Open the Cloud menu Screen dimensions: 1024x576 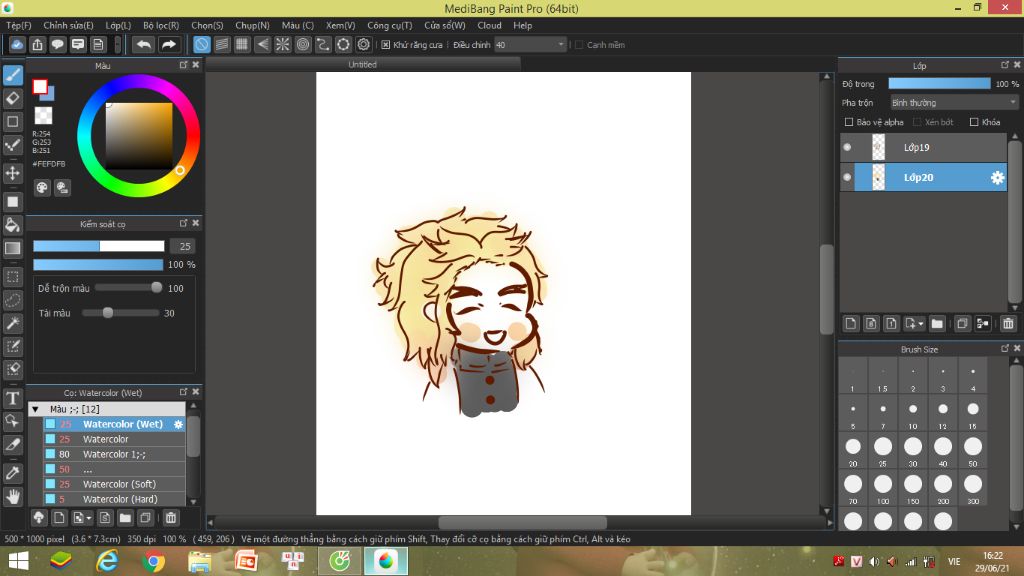489,25
